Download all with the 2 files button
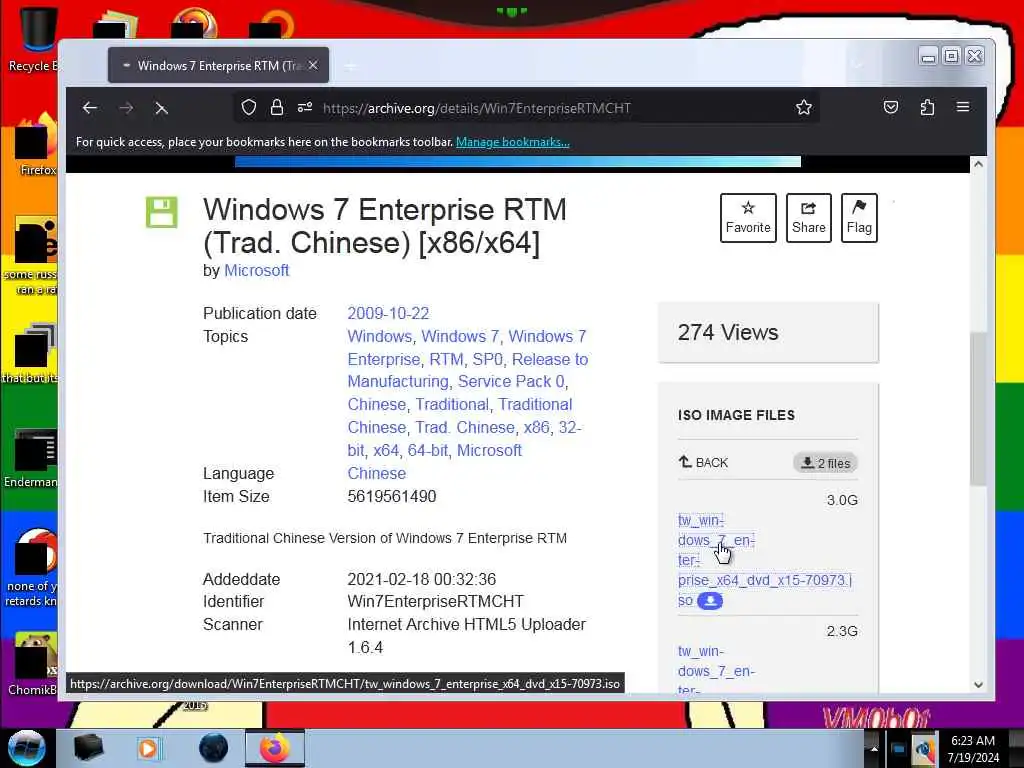This screenshot has height=768, width=1024. tap(825, 463)
